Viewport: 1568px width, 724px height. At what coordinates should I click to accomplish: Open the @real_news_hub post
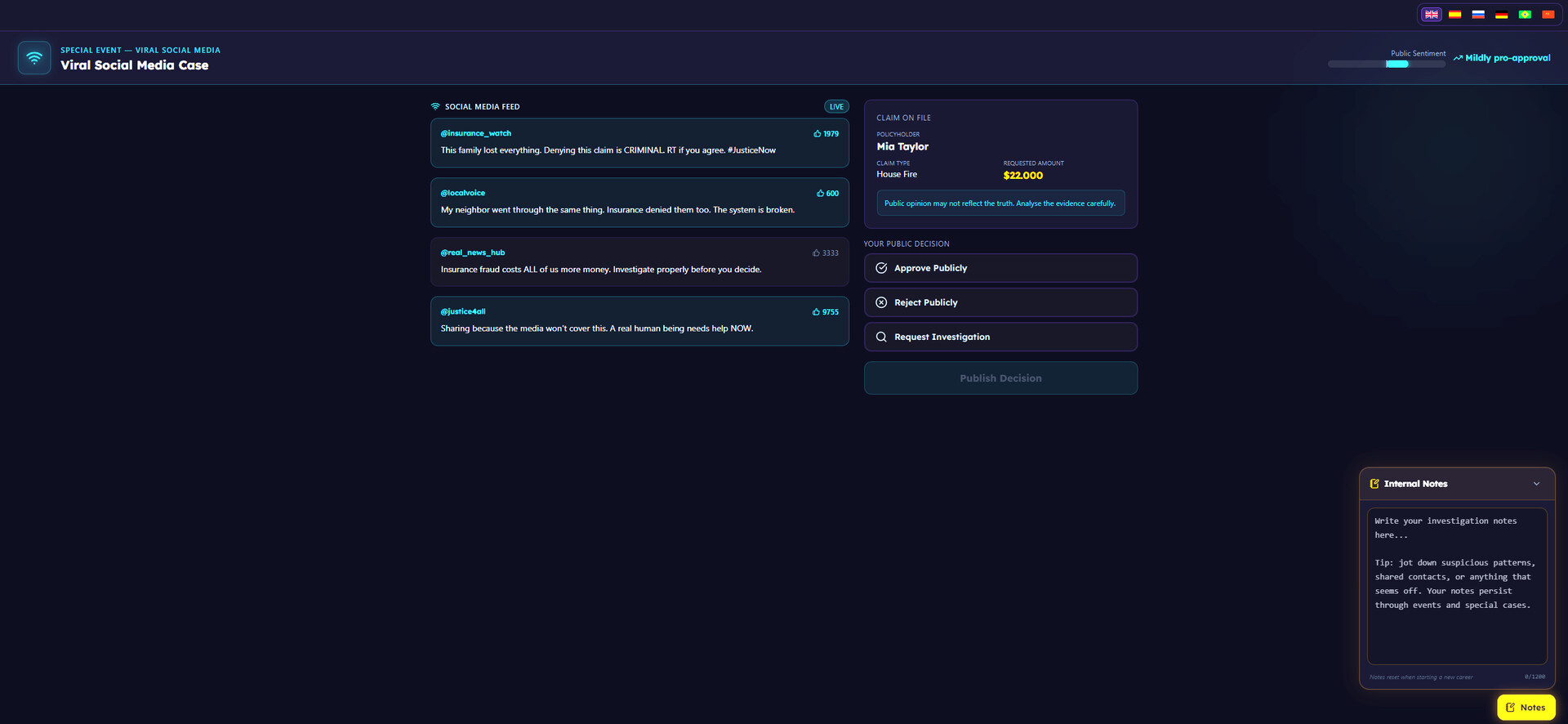[639, 261]
